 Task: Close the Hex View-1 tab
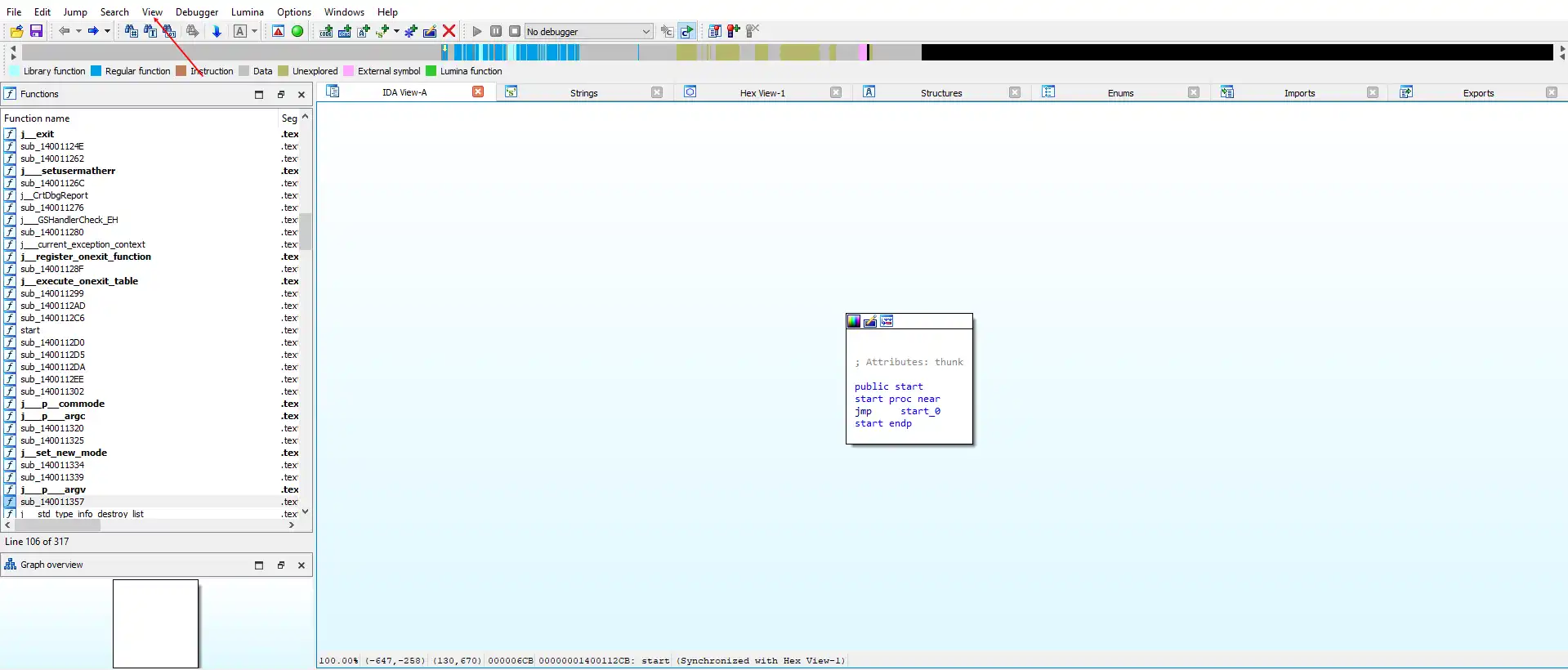click(835, 92)
